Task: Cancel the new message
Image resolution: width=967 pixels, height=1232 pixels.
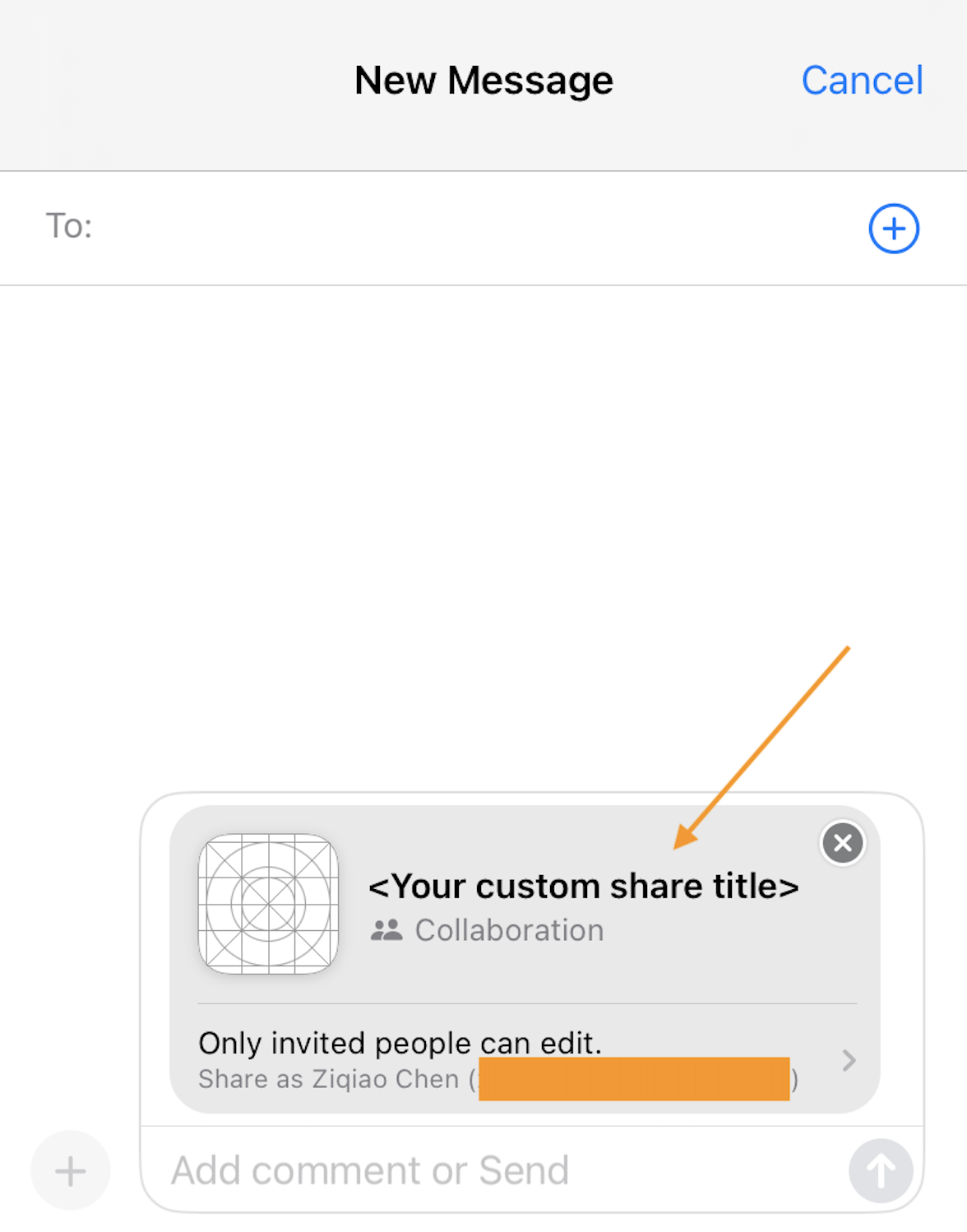Action: [862, 81]
